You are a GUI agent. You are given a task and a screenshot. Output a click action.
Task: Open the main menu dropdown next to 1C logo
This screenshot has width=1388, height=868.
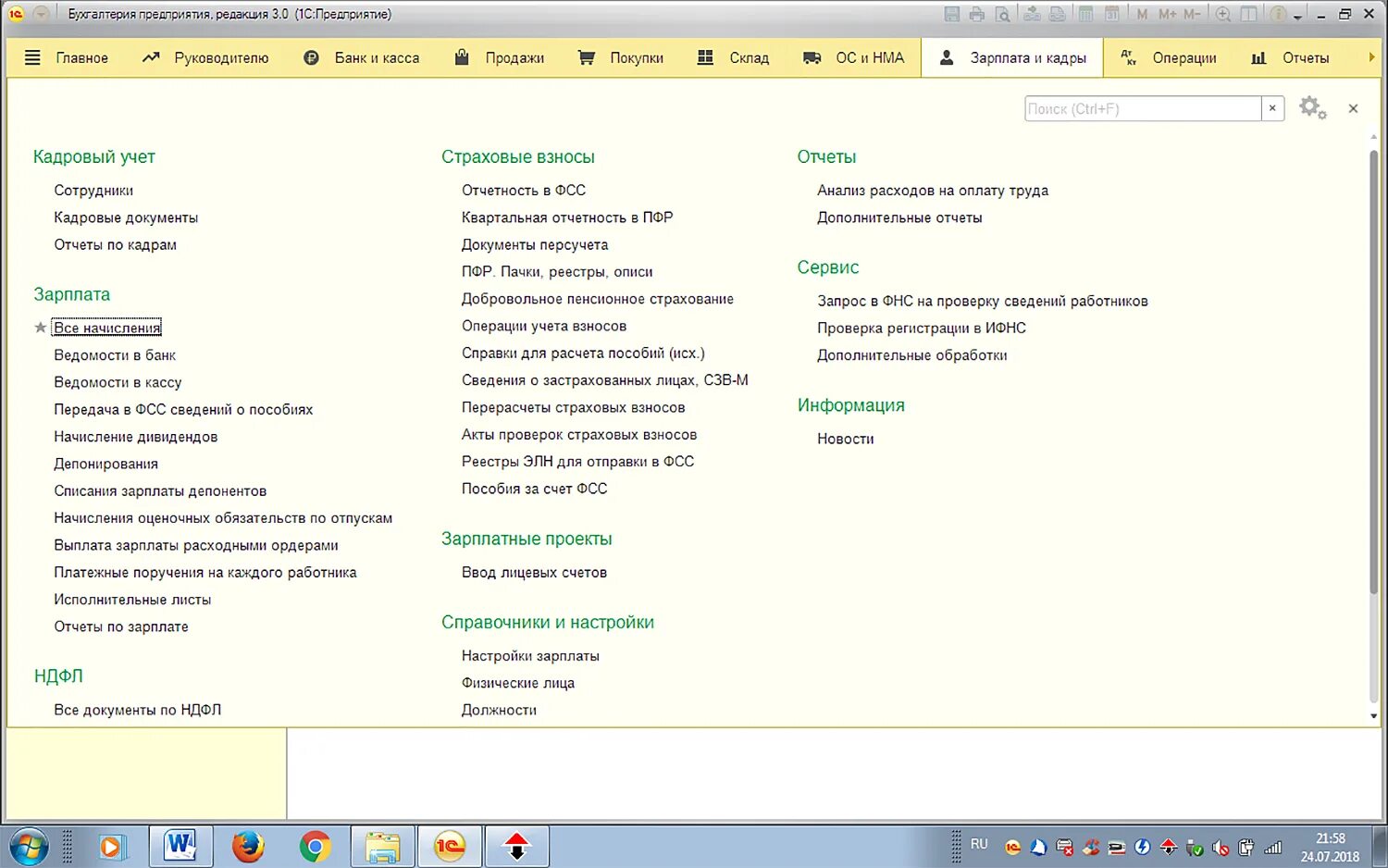pyautogui.click(x=41, y=14)
